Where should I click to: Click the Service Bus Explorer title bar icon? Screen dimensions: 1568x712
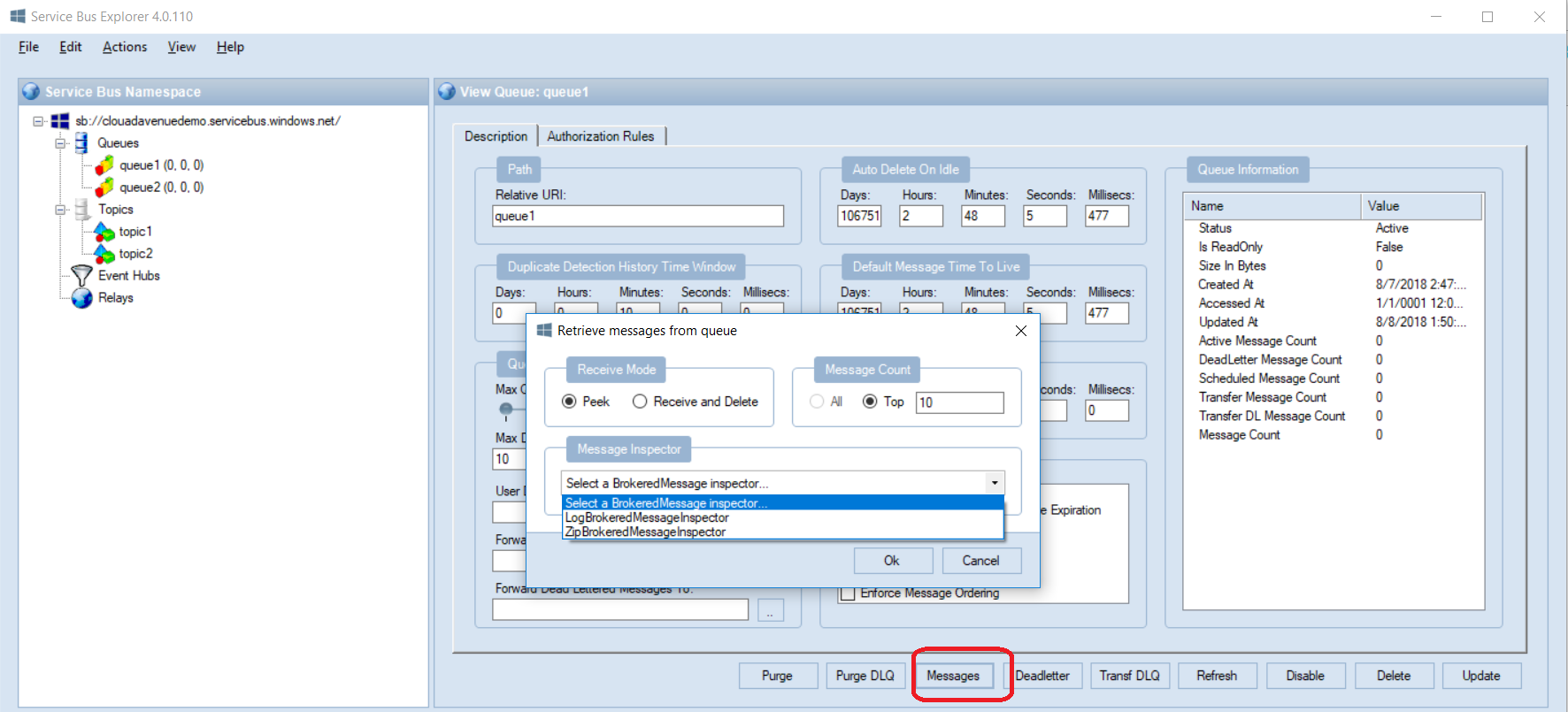click(18, 16)
